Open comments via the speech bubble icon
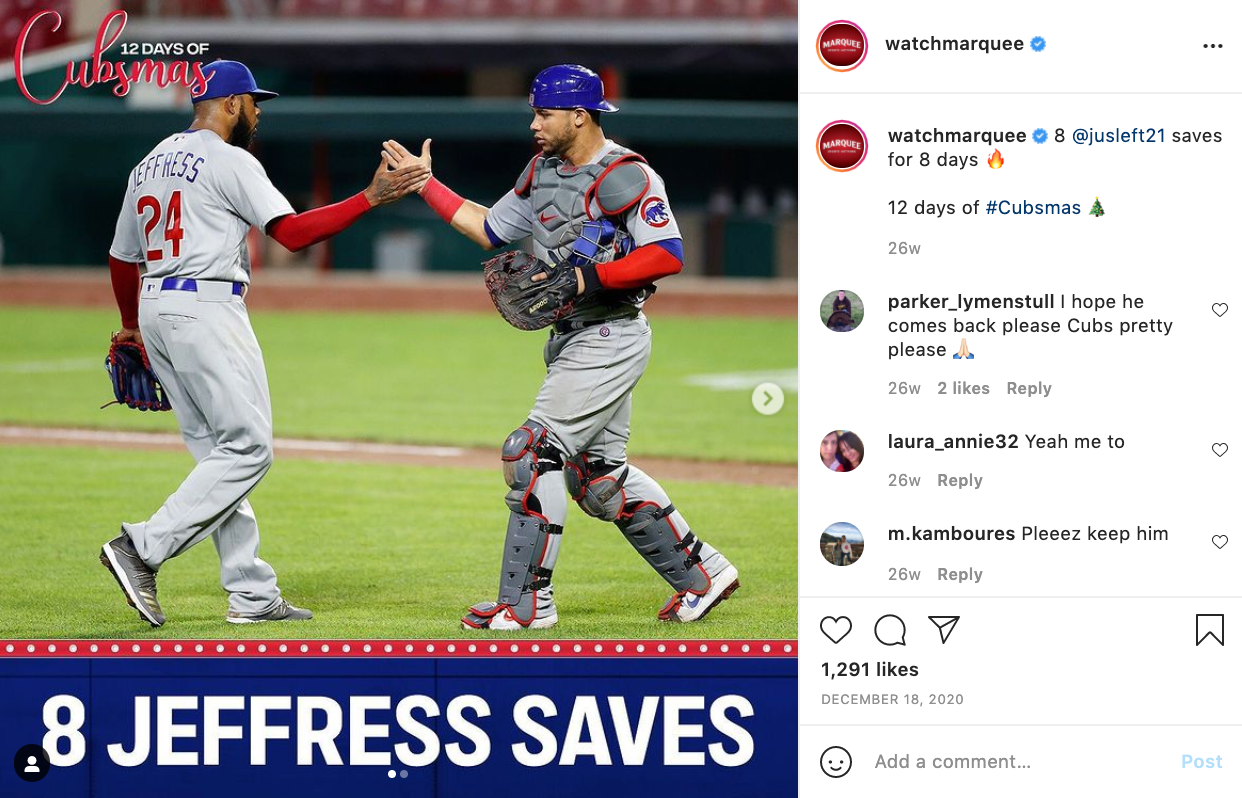Image resolution: width=1242 pixels, height=798 pixels. pos(890,630)
